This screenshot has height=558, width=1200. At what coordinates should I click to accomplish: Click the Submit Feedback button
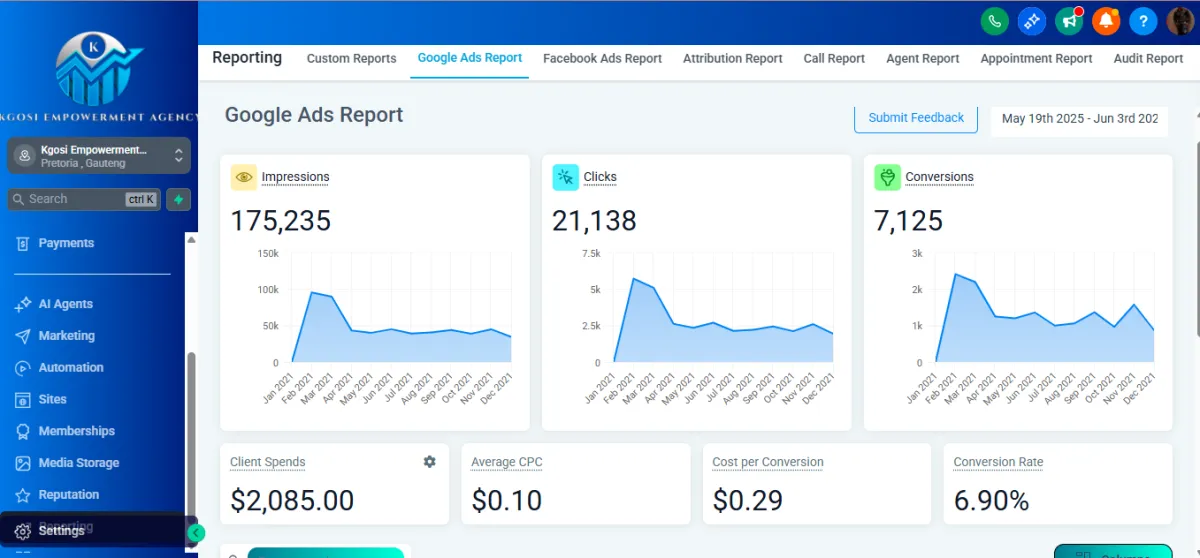[x=916, y=118]
